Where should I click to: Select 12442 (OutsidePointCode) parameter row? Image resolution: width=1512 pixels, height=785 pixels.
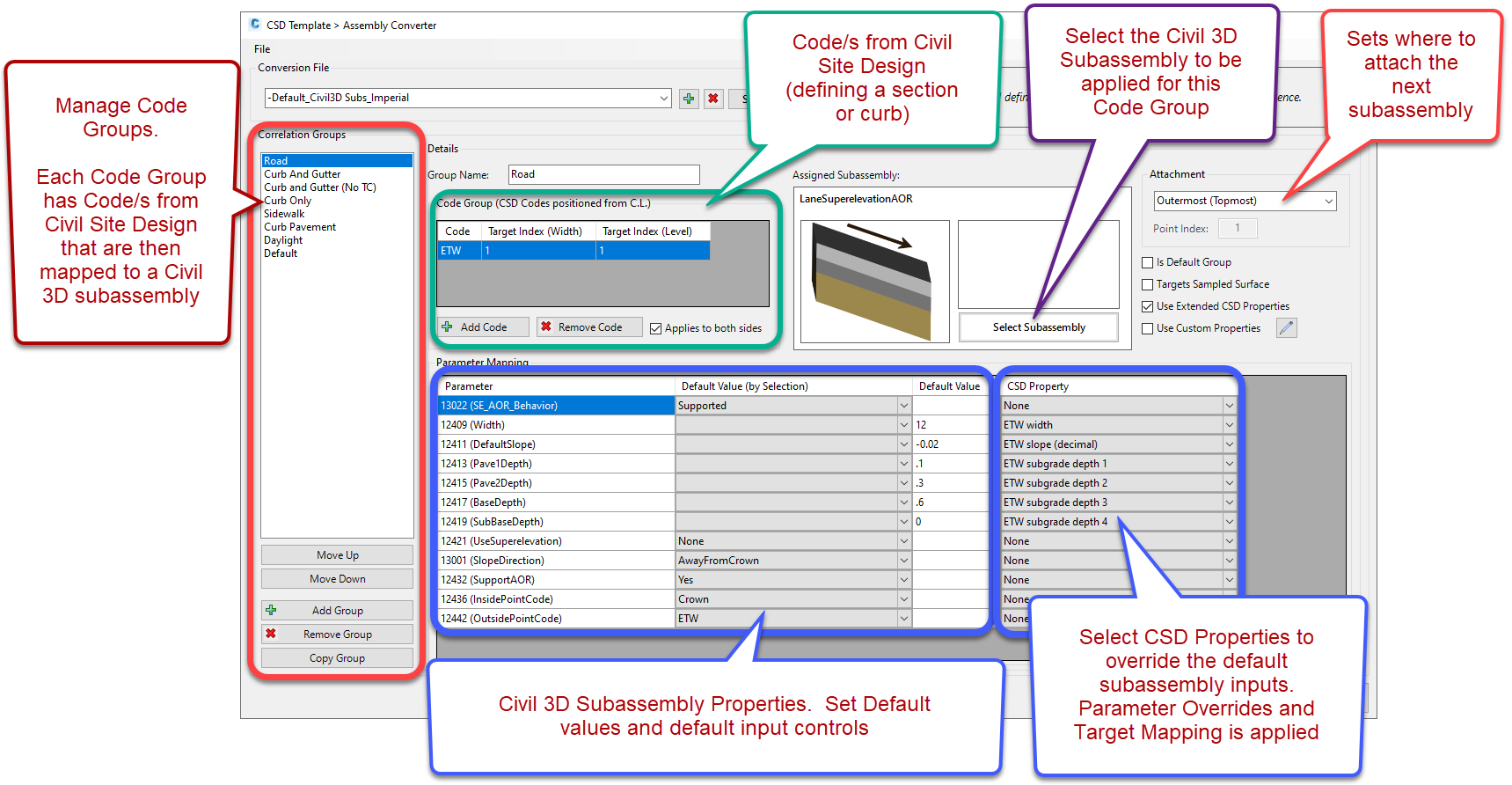tap(556, 619)
